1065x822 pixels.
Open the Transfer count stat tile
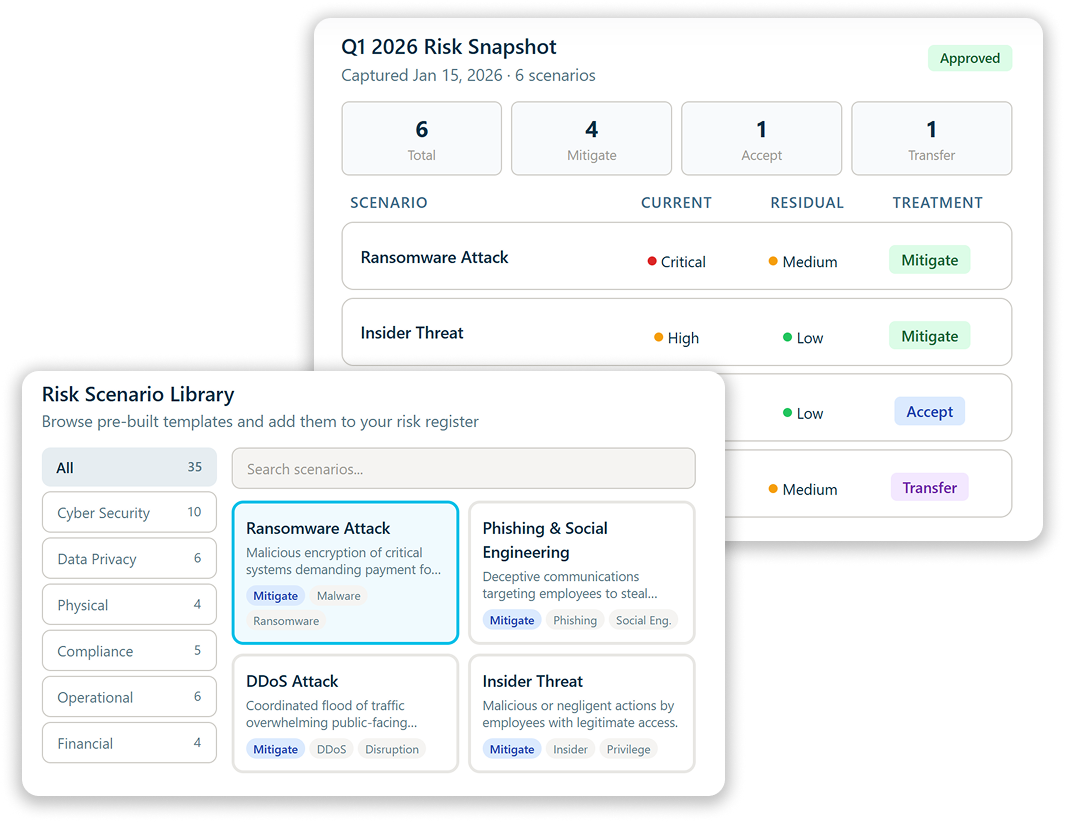[x=931, y=139]
